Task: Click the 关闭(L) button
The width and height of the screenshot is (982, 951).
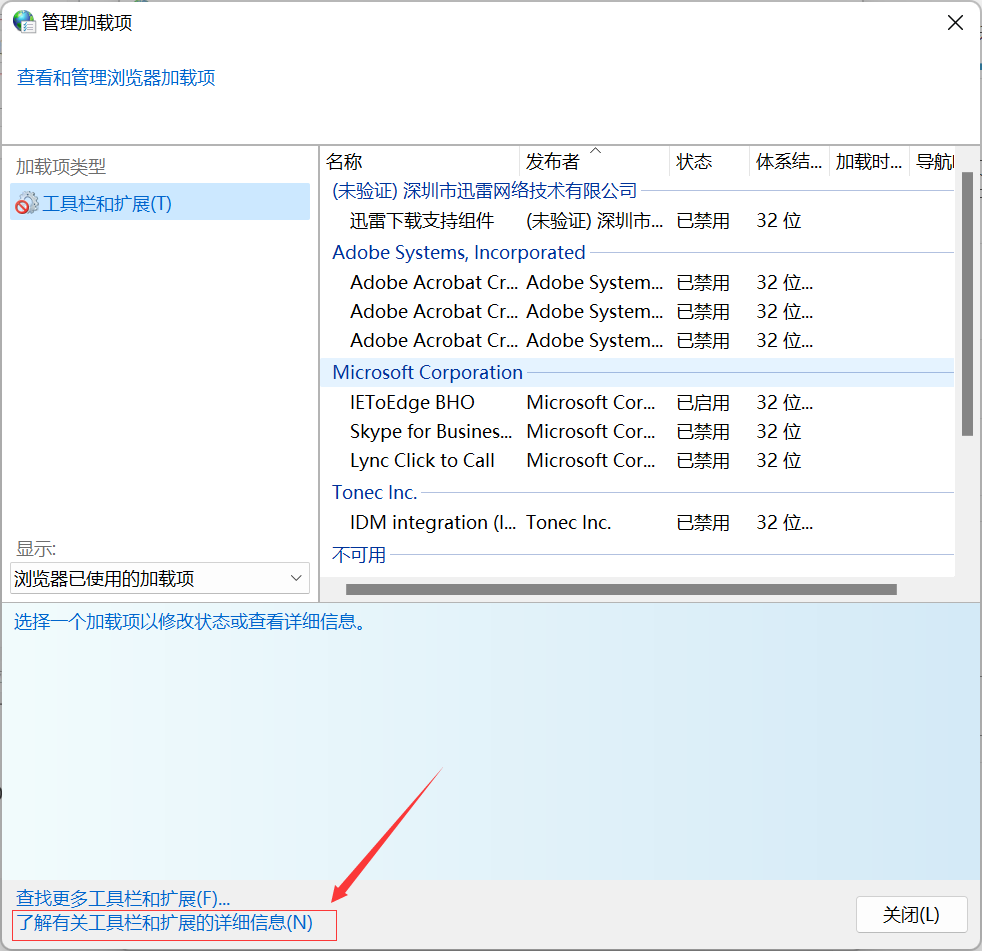Action: pyautogui.click(x=911, y=915)
